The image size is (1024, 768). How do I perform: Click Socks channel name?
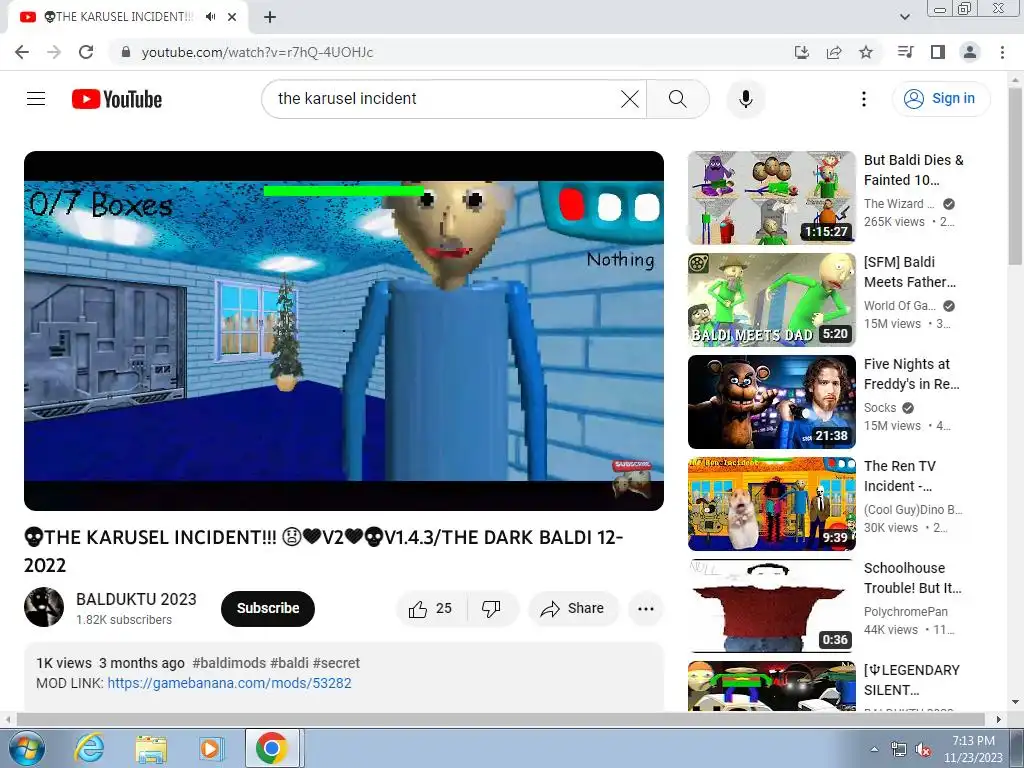point(880,408)
